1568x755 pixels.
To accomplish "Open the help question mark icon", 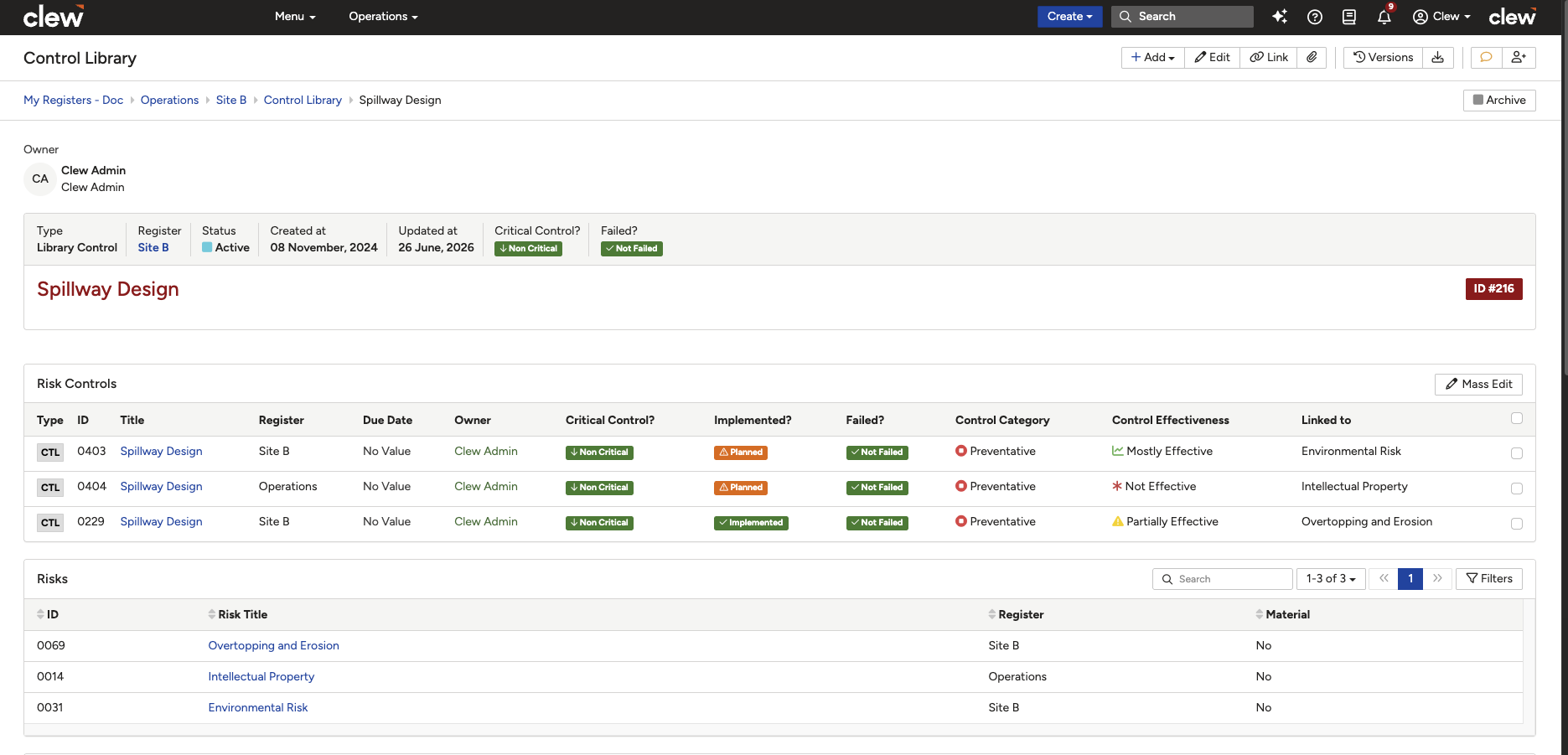I will point(1315,17).
